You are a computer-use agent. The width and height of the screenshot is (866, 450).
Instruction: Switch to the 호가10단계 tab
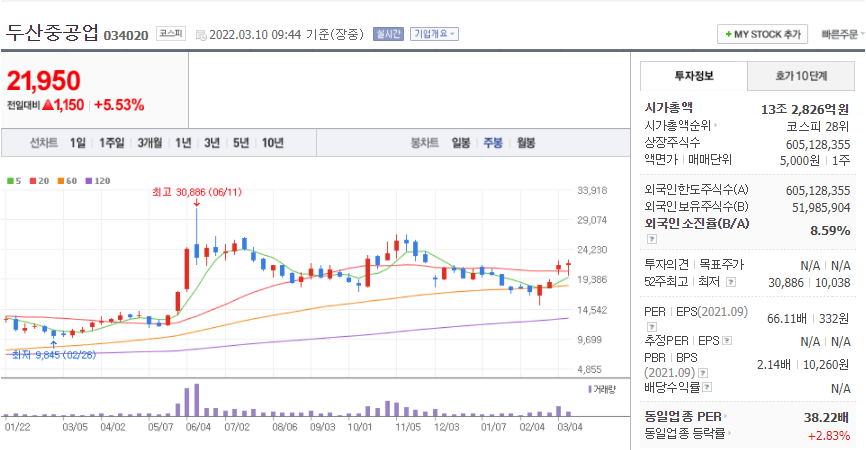(x=801, y=76)
